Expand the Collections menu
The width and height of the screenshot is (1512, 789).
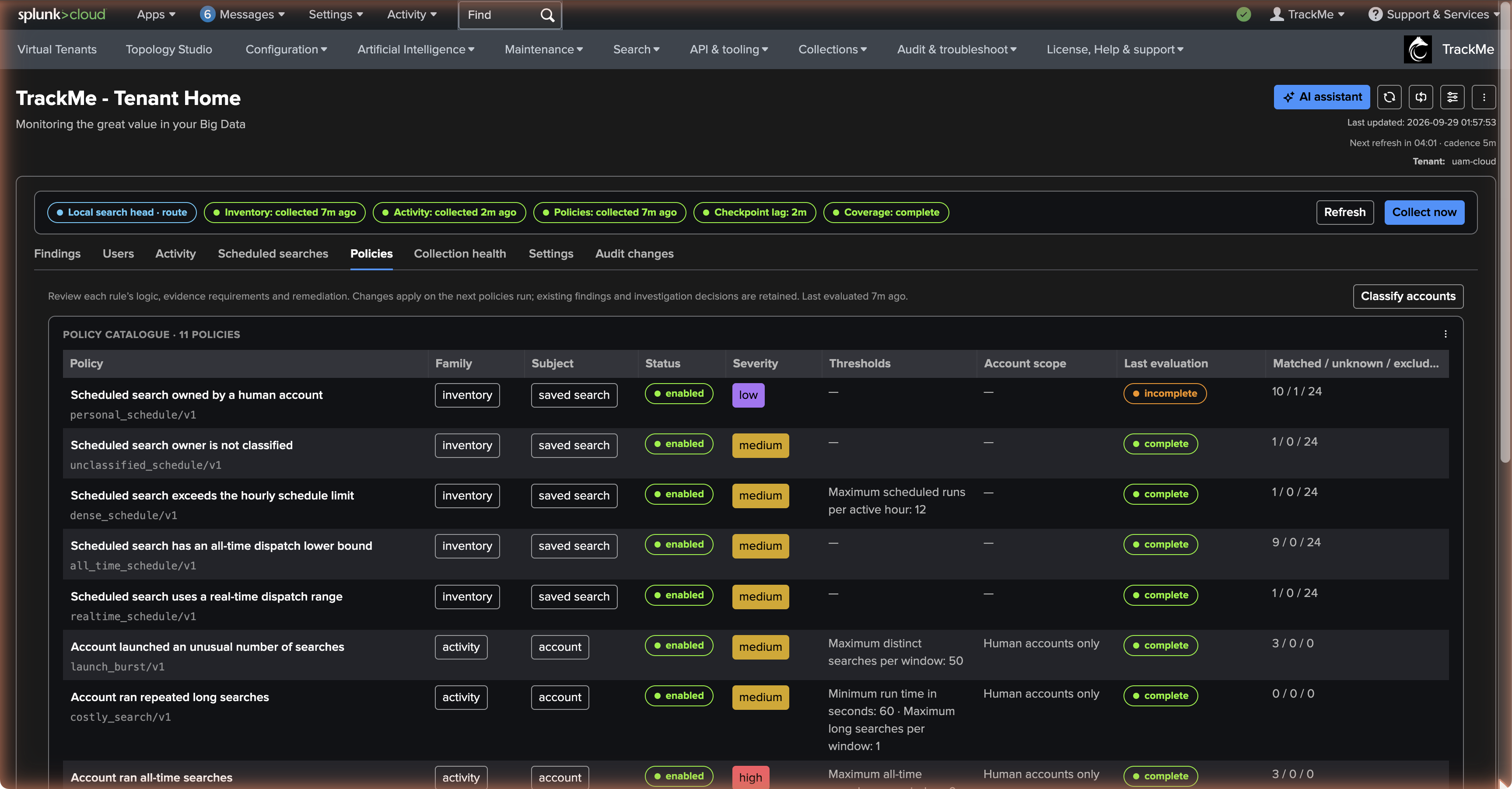832,50
